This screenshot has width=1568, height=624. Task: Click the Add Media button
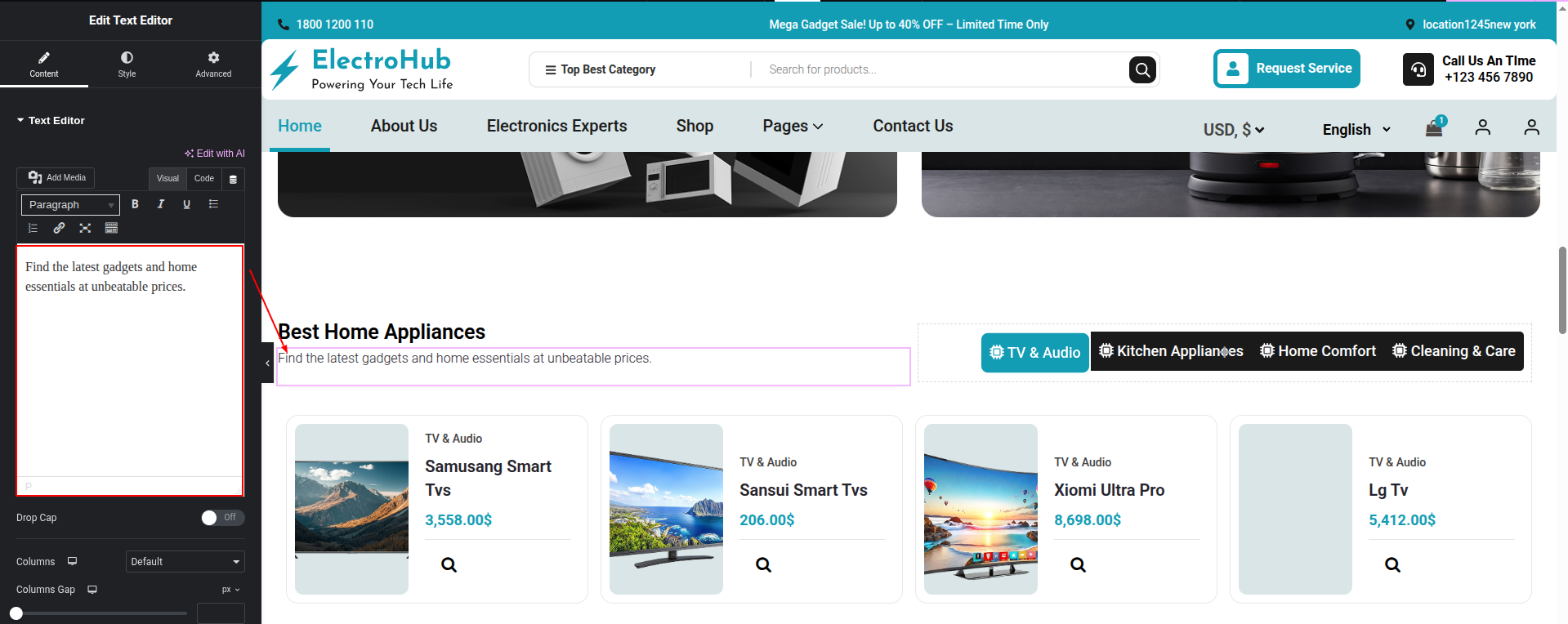[x=56, y=178]
